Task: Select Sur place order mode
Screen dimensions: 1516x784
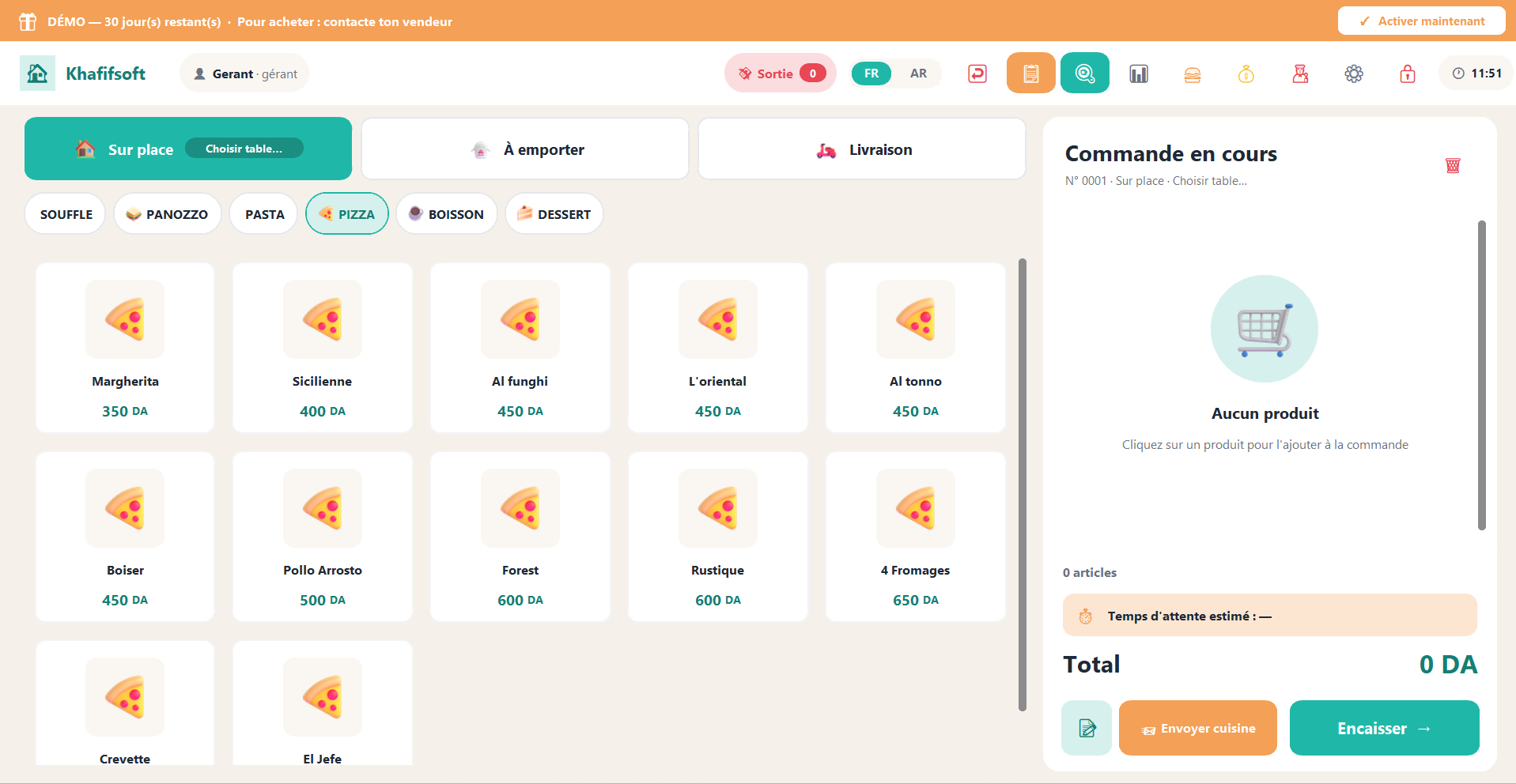Action: pos(188,149)
